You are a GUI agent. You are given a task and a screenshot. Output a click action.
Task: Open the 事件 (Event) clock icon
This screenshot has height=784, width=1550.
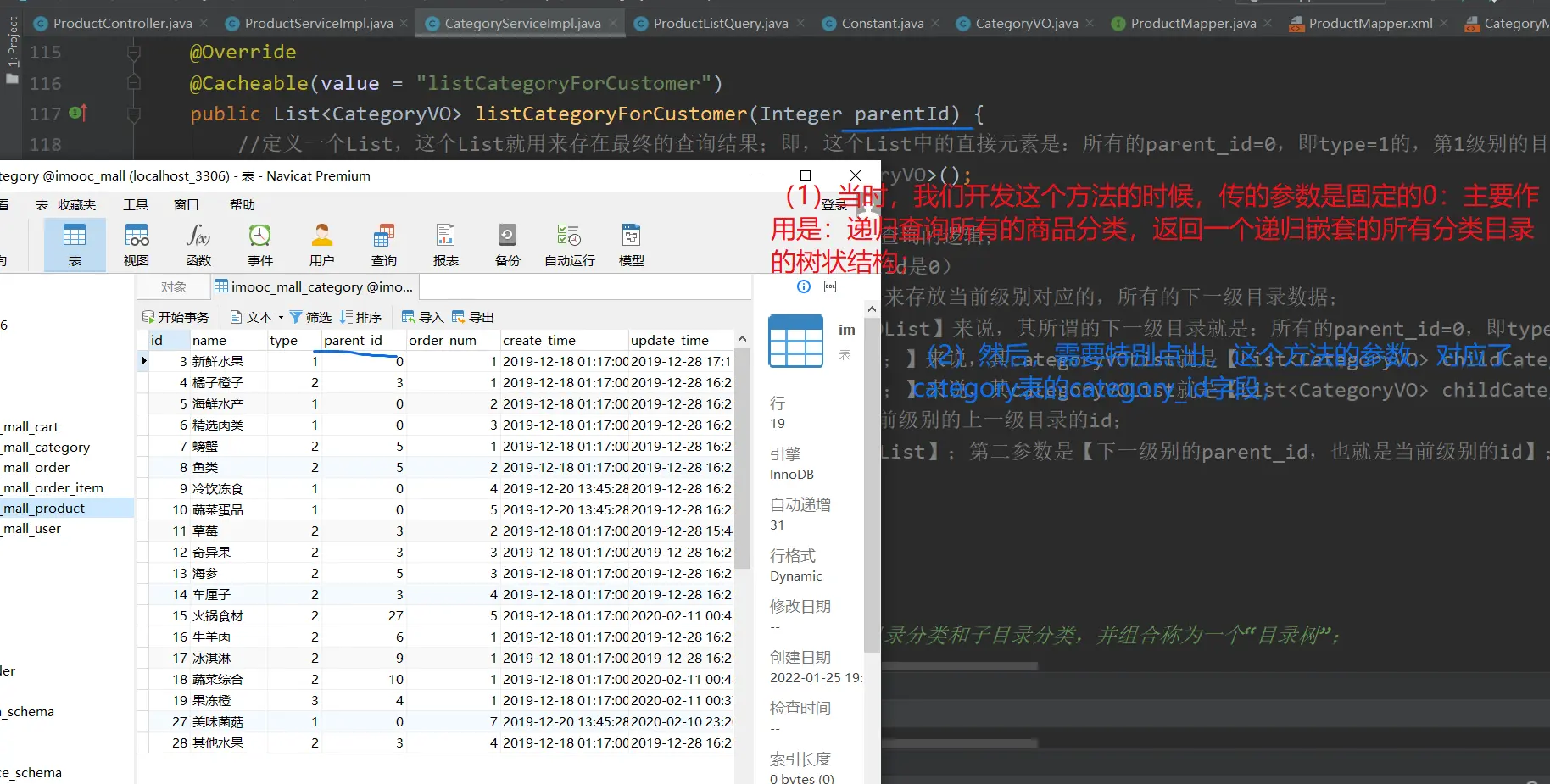tap(260, 243)
